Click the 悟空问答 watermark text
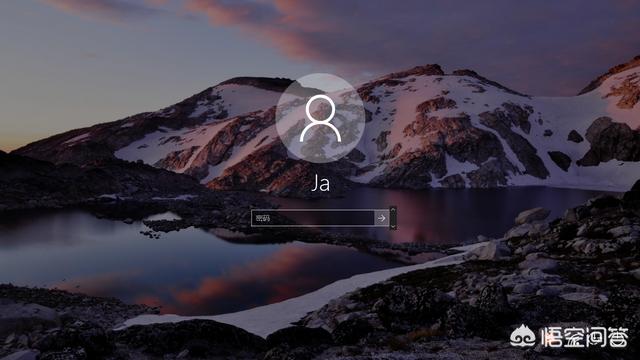Viewport: 640px width, 360px height. 584,337
